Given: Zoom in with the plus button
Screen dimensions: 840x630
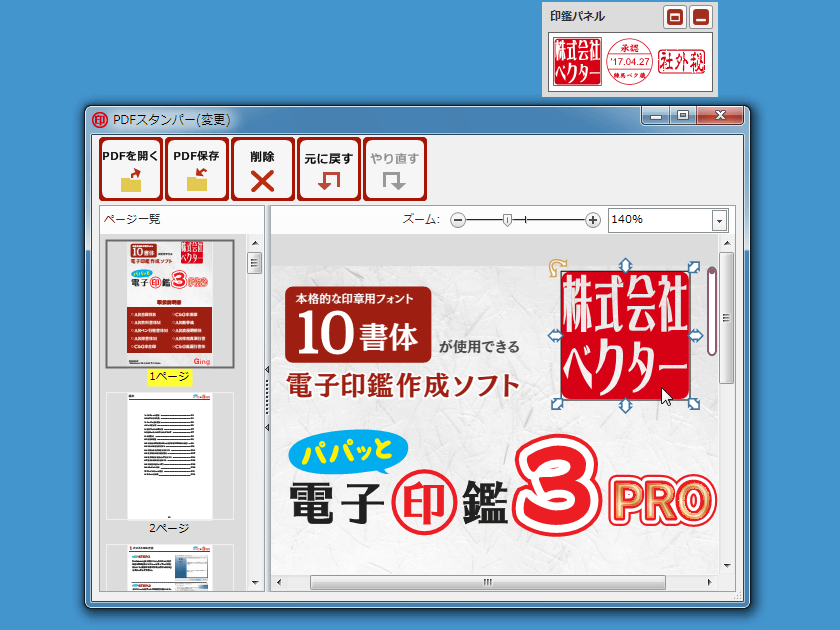Looking at the screenshot, I should tap(592, 220).
